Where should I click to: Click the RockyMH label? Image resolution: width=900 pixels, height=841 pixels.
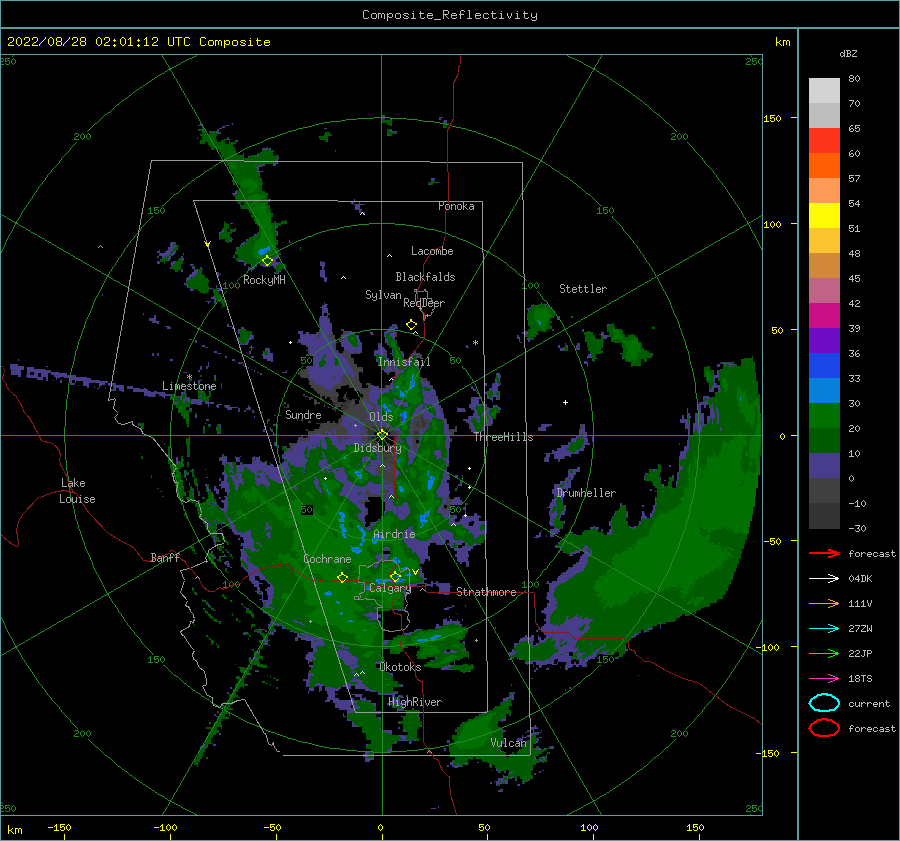264,280
